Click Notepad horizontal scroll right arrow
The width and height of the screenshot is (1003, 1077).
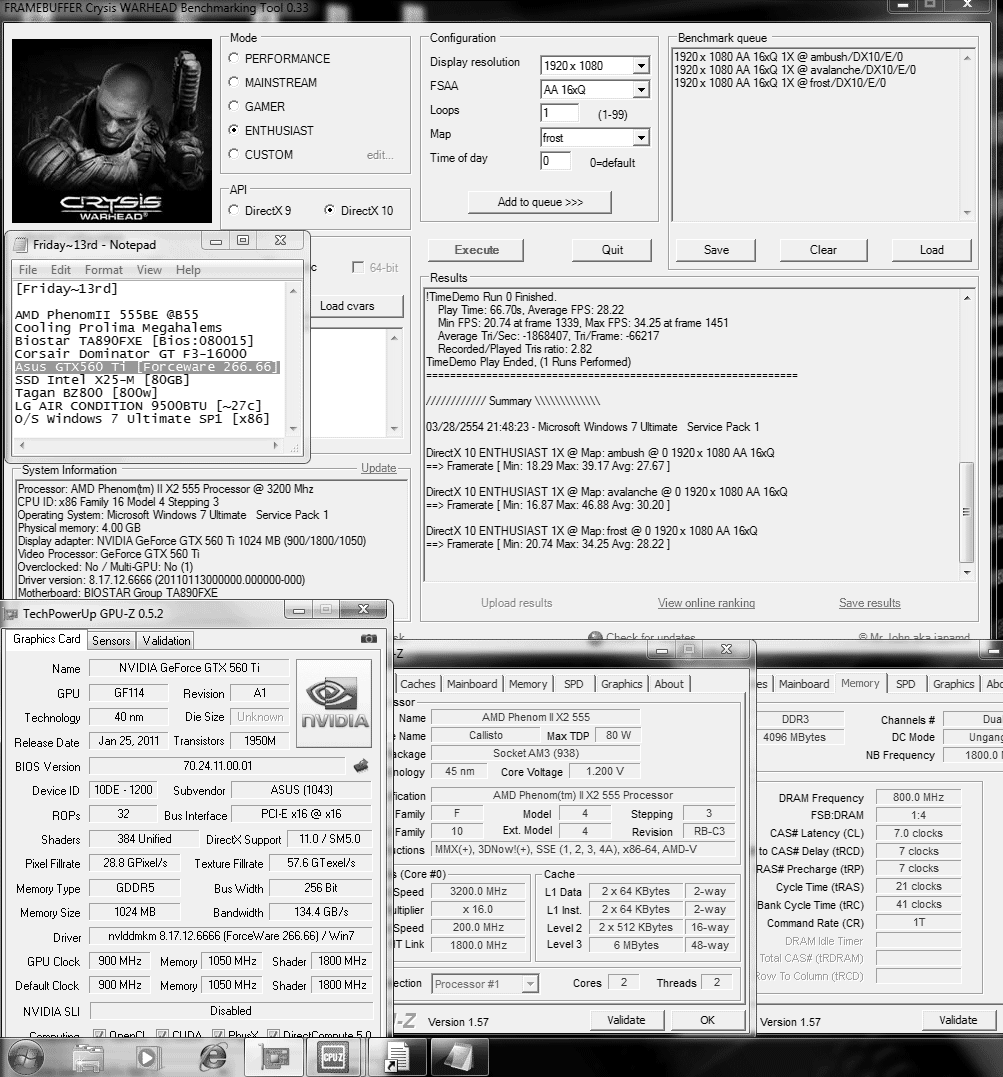276,446
